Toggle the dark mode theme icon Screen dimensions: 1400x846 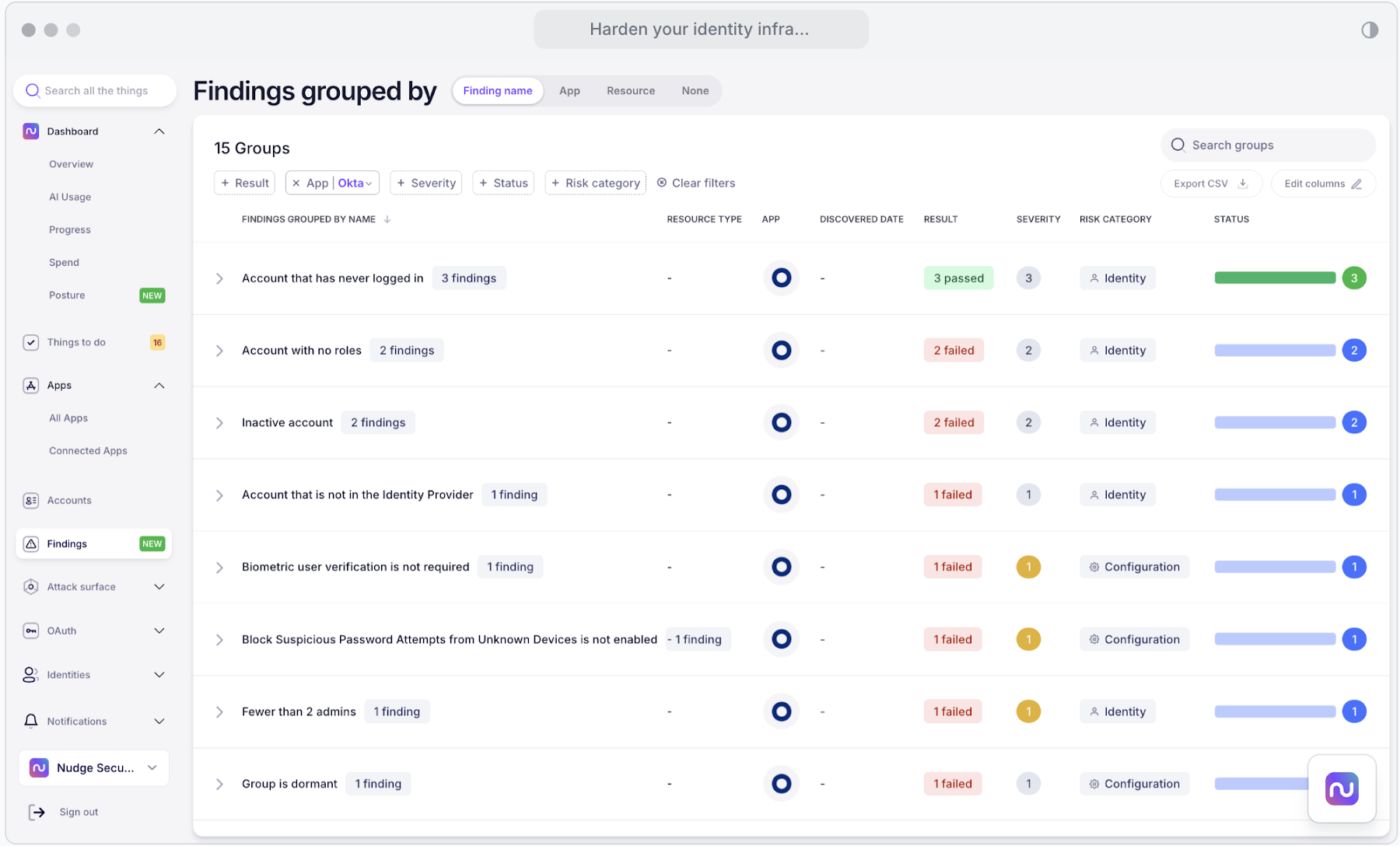1369,30
